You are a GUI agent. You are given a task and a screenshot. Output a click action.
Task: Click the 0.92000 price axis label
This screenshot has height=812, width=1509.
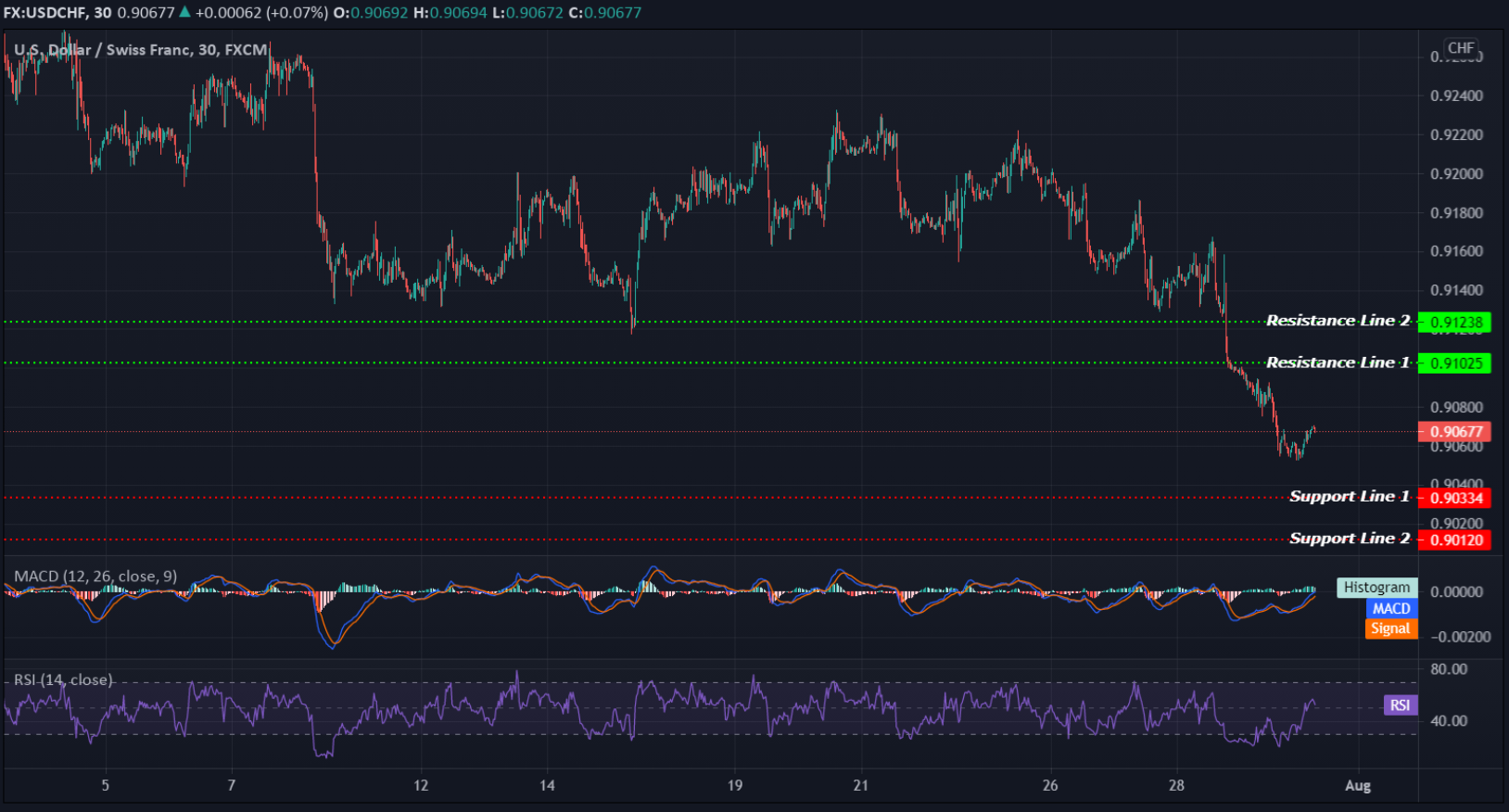[x=1456, y=174]
